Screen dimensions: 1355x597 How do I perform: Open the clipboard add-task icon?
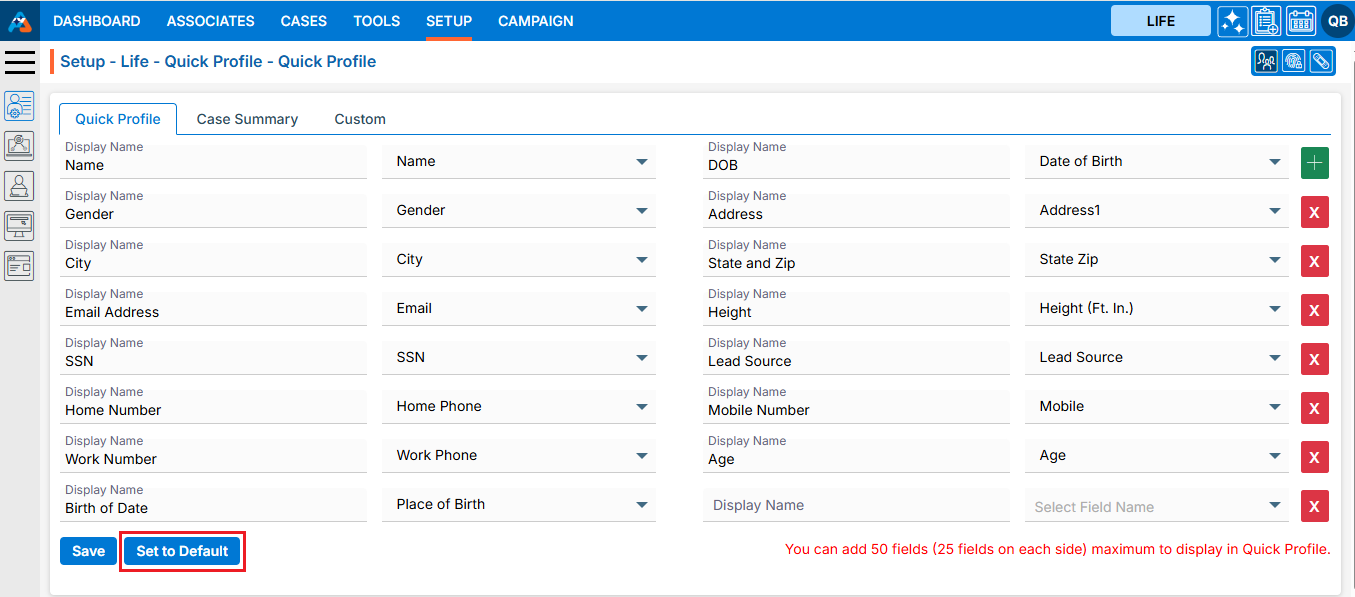[1266, 21]
